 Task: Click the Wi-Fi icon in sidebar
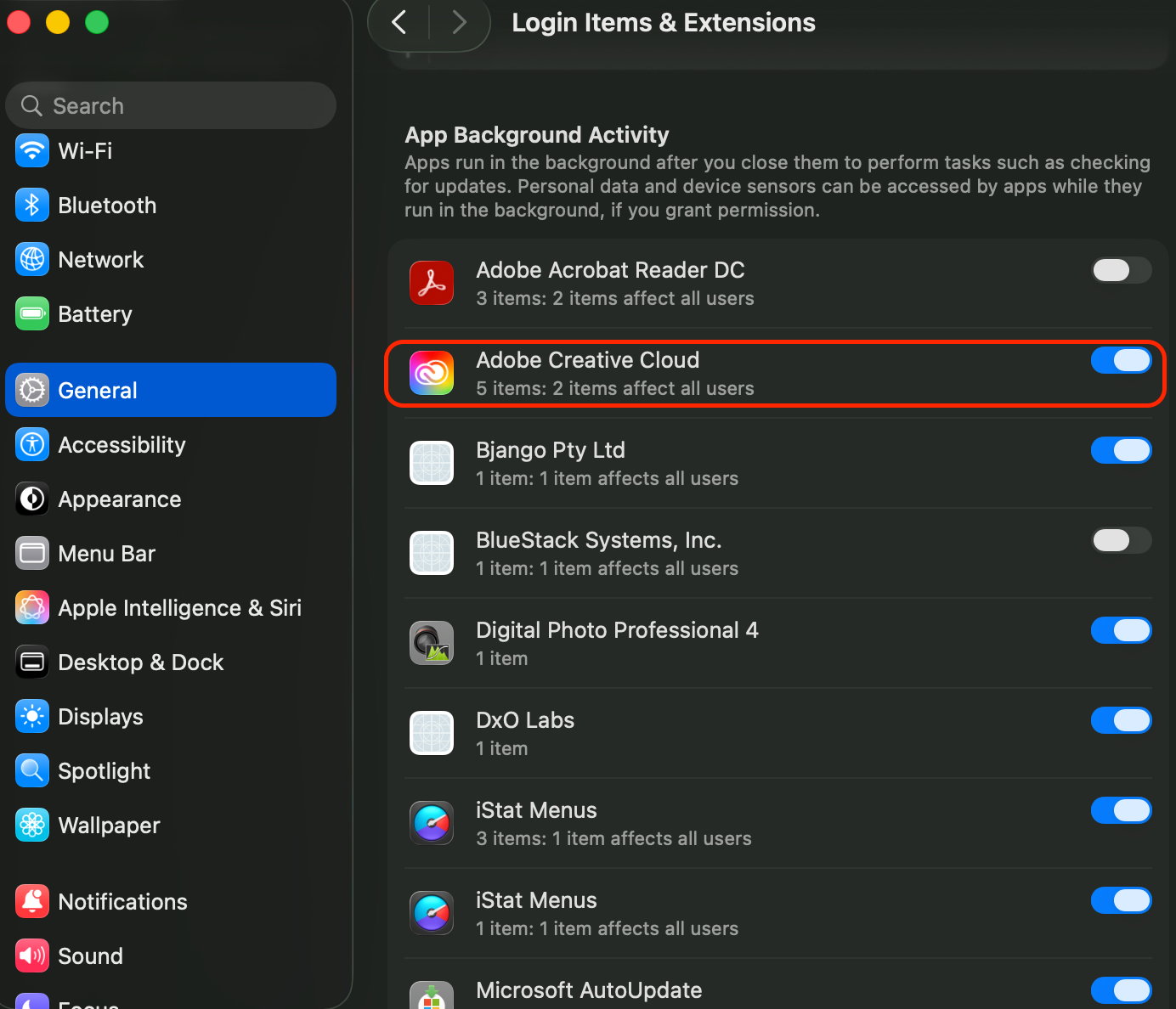[32, 151]
